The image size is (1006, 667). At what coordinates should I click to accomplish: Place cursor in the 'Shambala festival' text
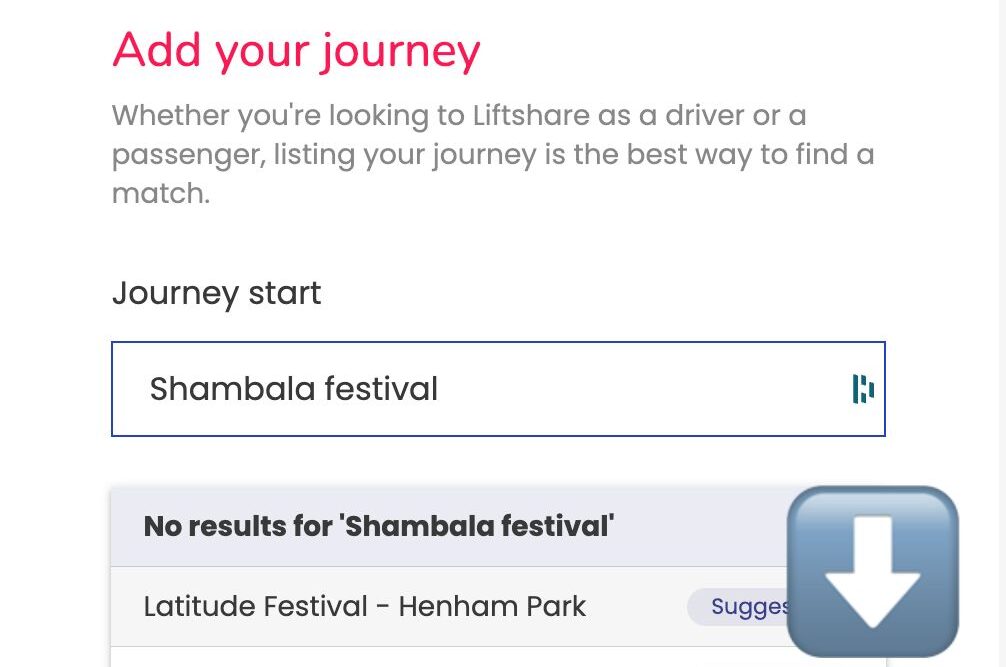[x=294, y=389]
